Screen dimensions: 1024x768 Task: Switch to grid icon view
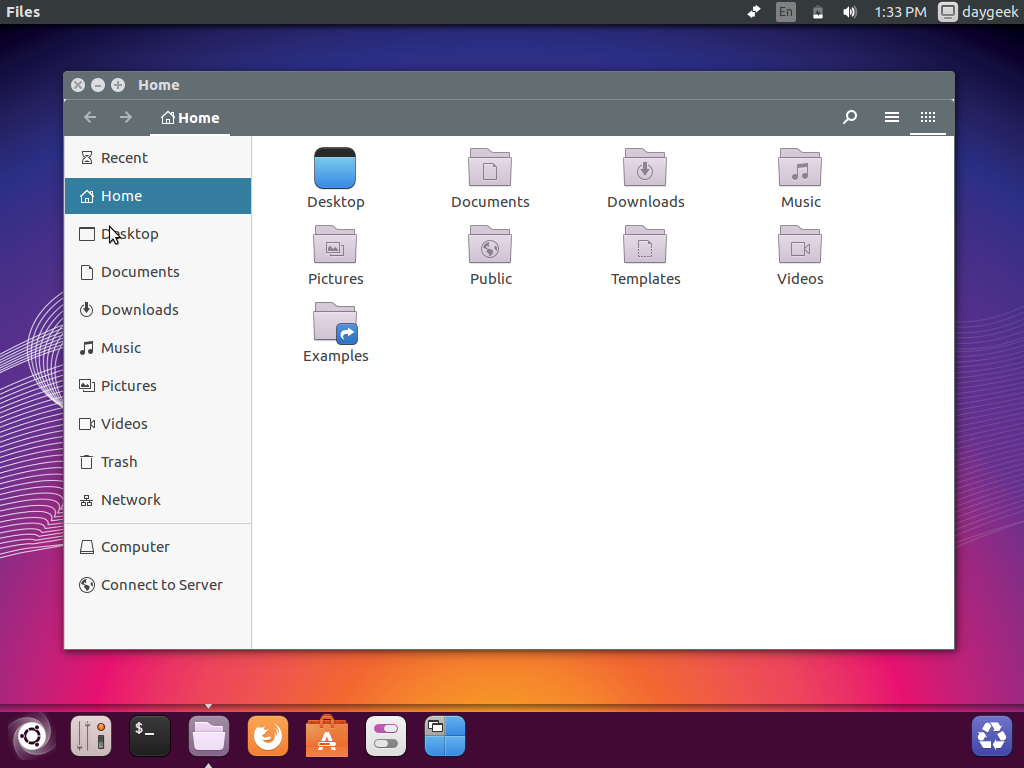pyautogui.click(x=928, y=117)
